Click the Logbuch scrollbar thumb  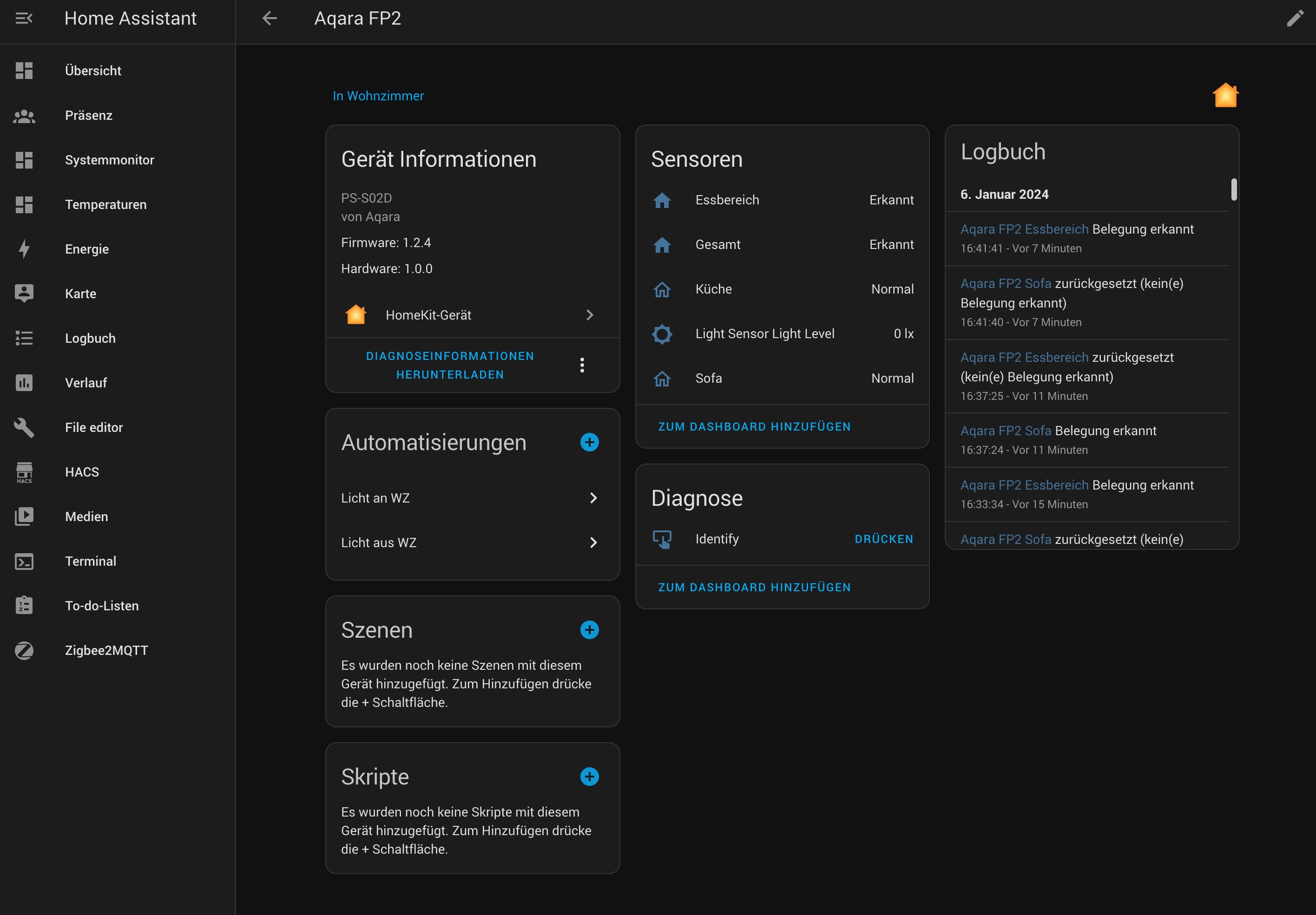click(1233, 190)
